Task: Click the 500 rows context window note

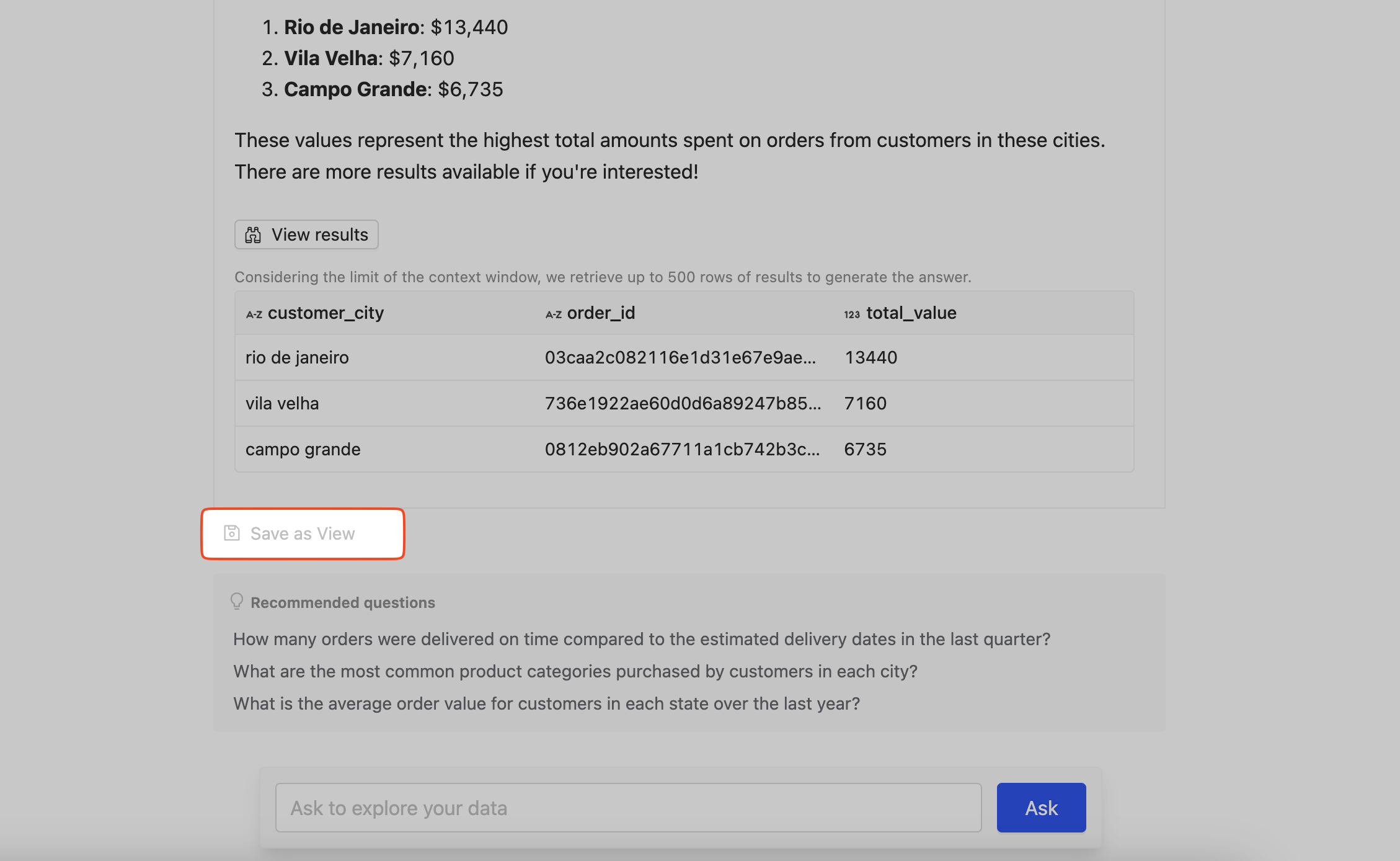Action: click(x=603, y=277)
